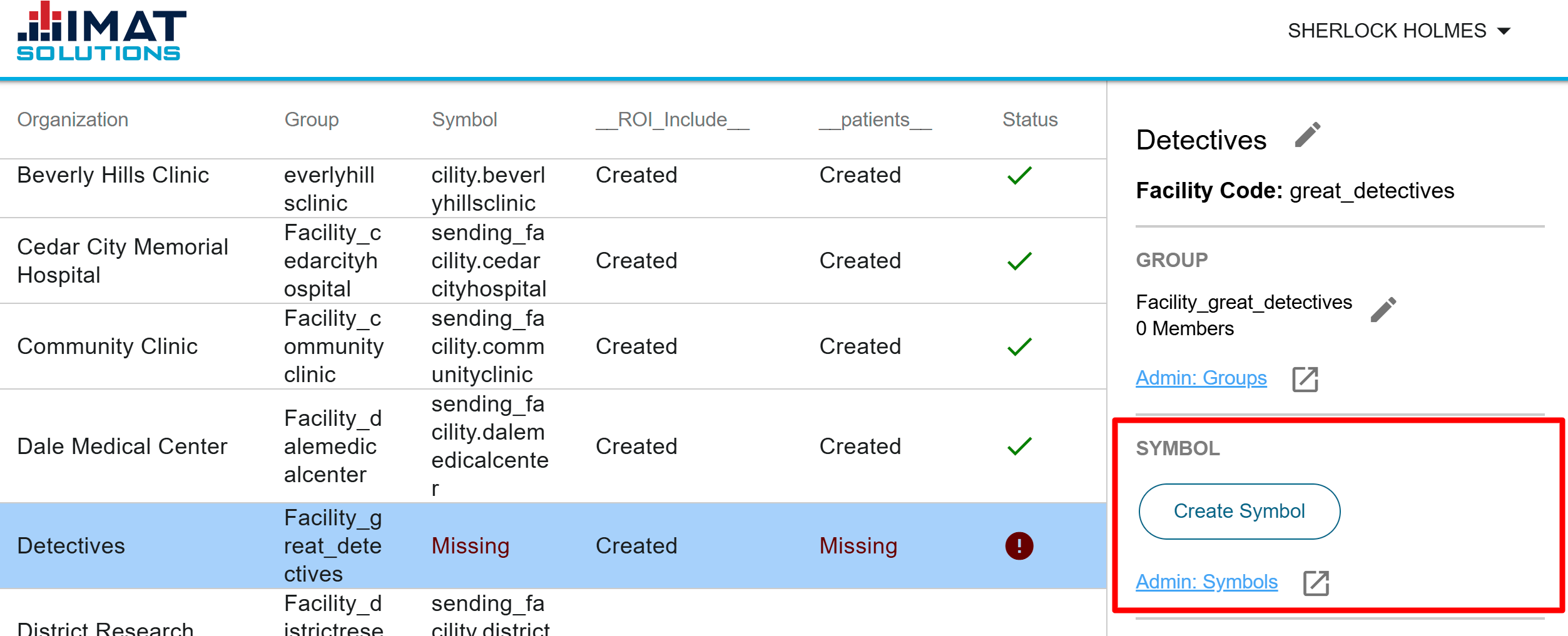Viewport: 1568px width, 636px height.
Task: Open the Admin: Groups link
Action: [1201, 378]
